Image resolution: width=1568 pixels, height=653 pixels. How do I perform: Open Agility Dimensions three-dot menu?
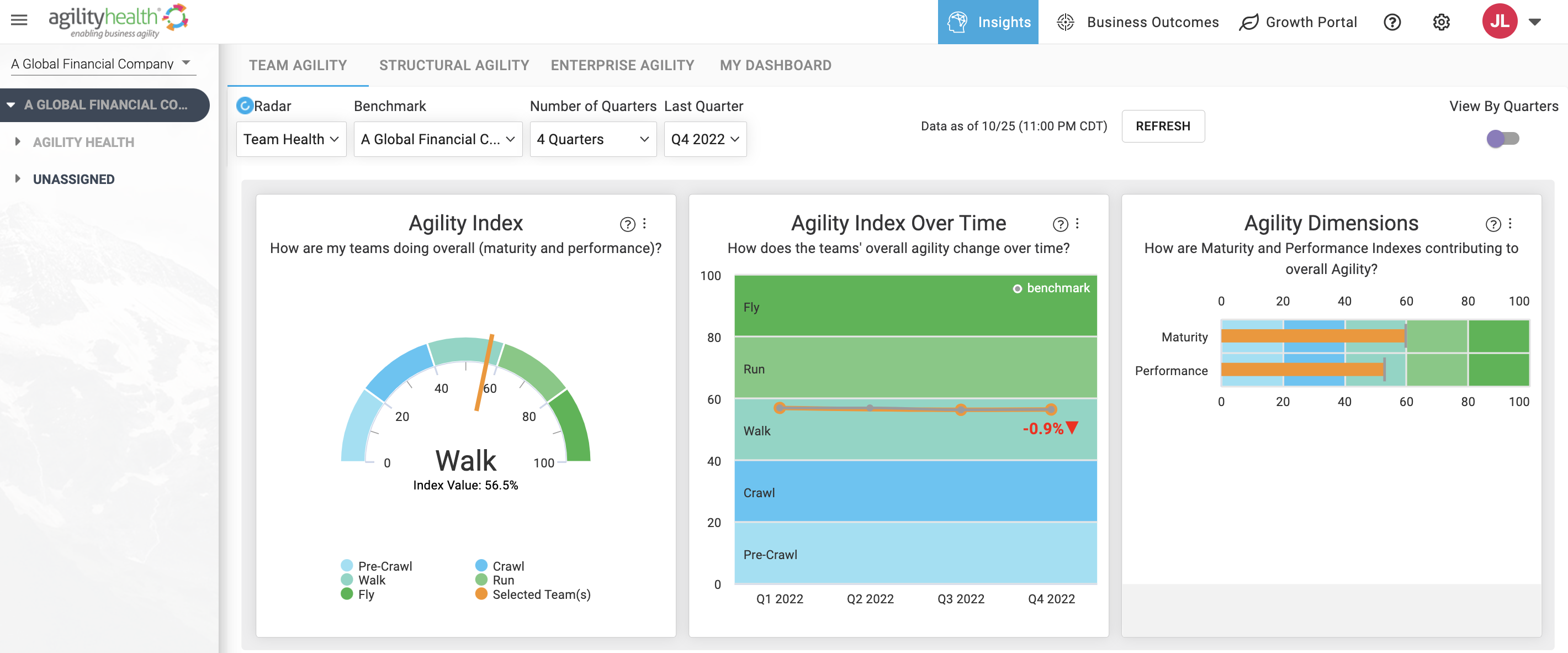tap(1510, 224)
